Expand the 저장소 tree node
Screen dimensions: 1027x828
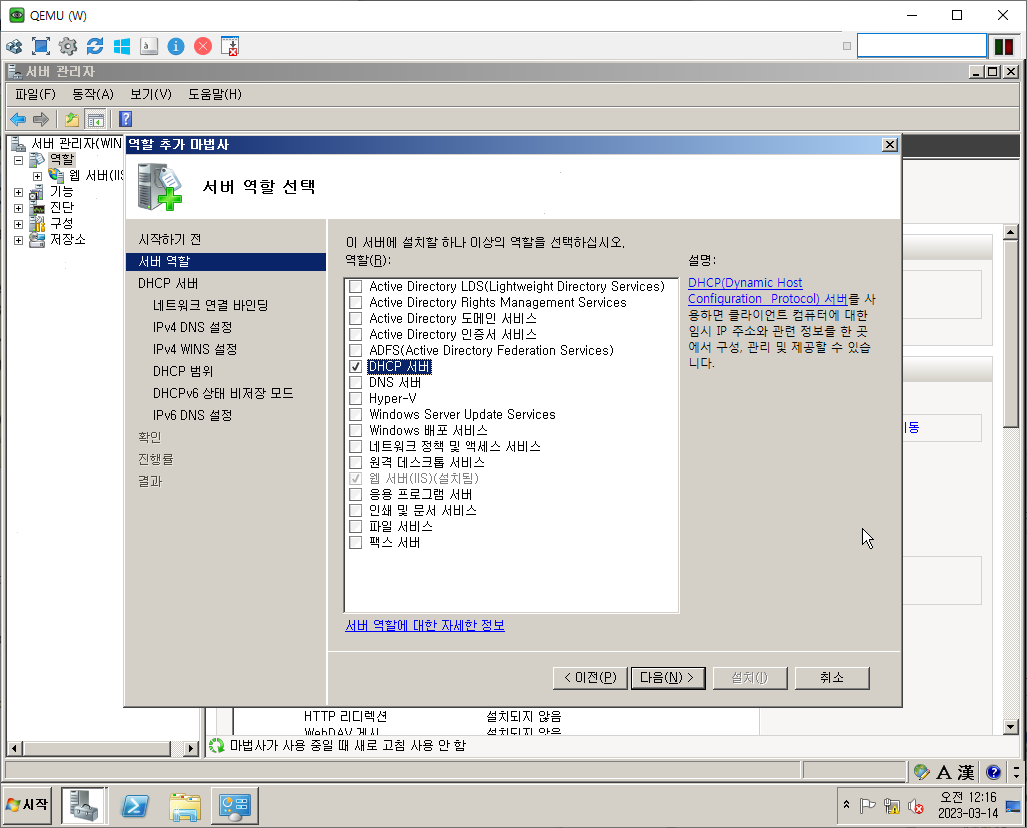pyautogui.click(x=18, y=240)
